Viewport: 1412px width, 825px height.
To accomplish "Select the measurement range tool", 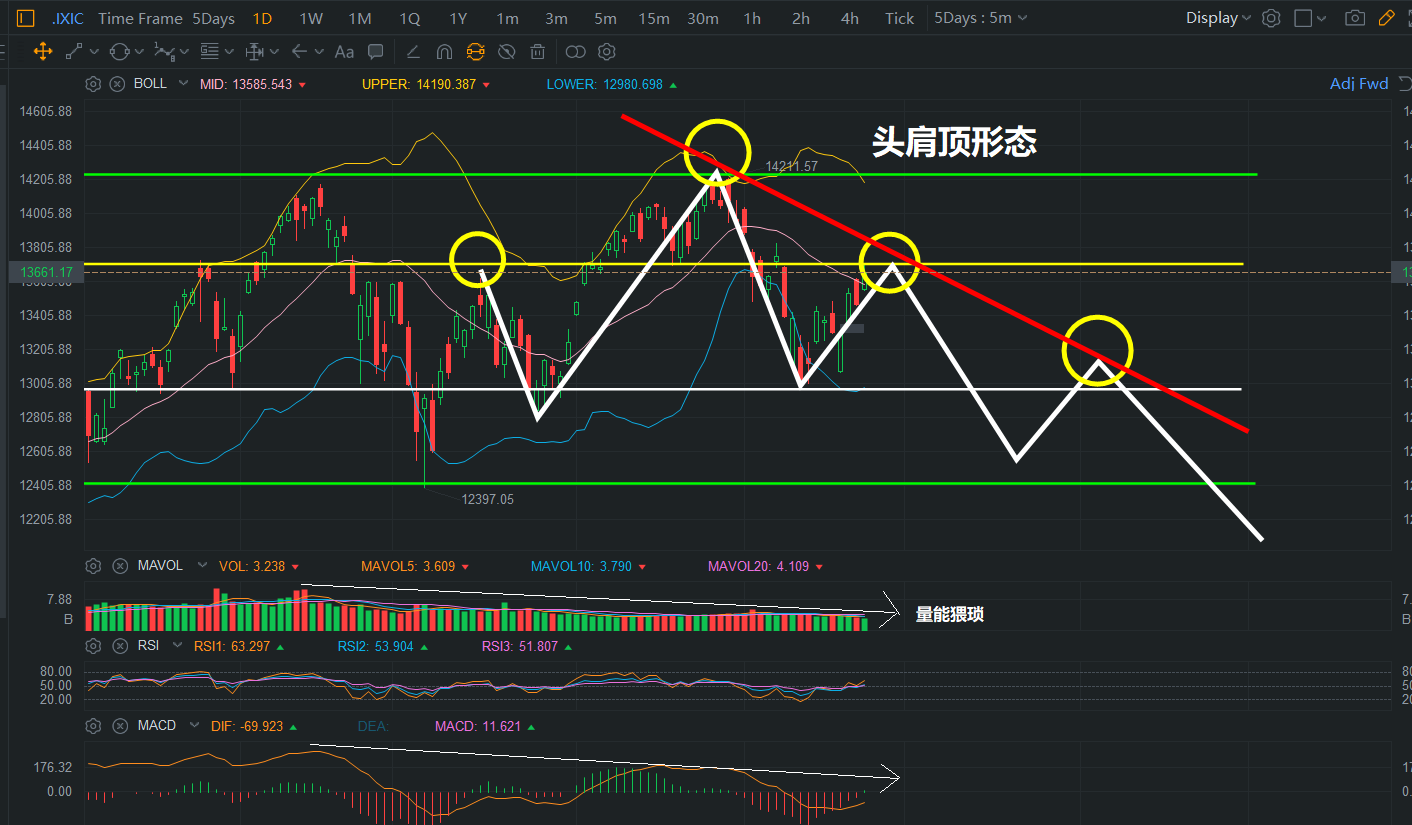I will (254, 52).
